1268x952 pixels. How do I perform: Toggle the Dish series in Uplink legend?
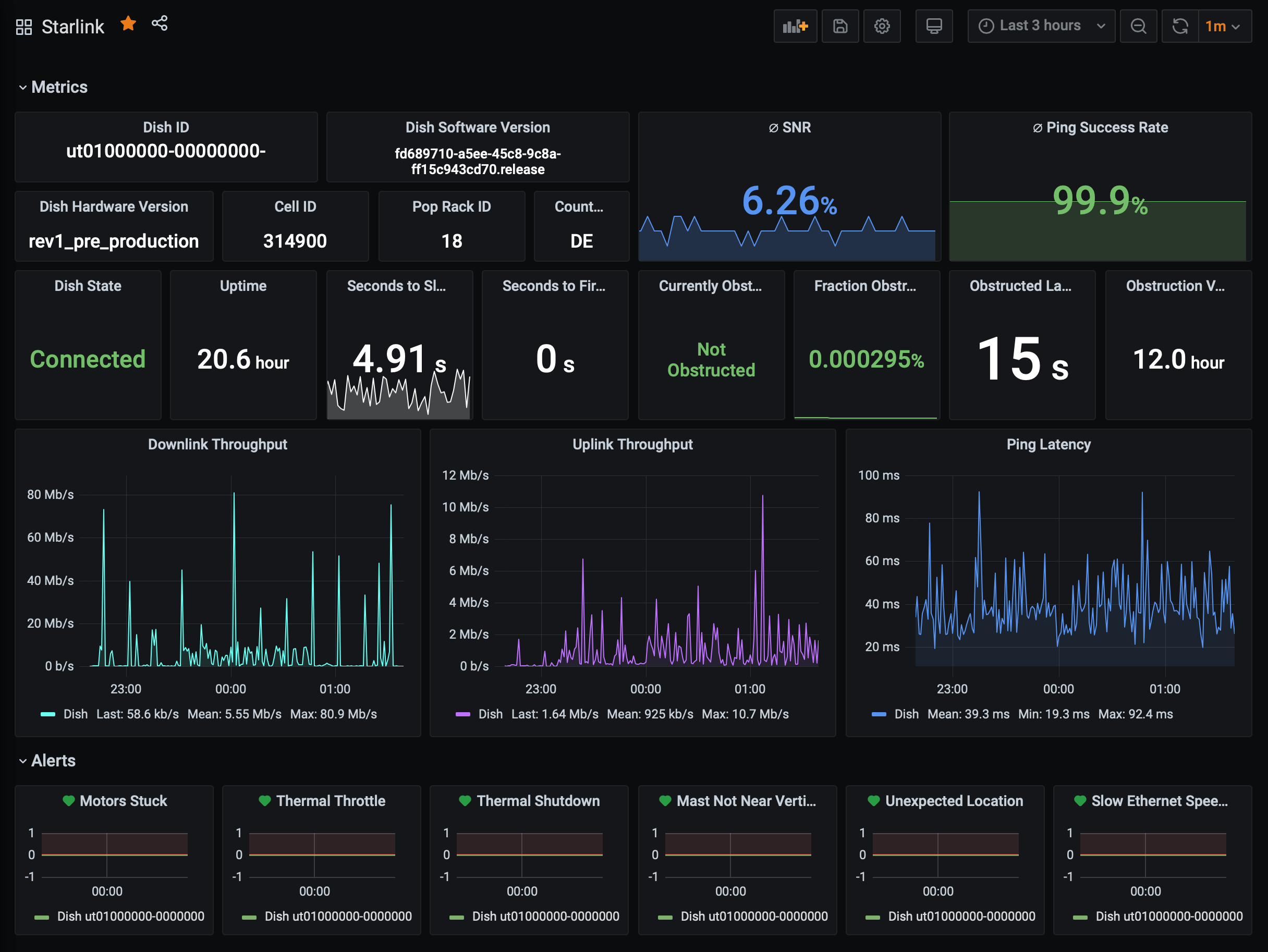(490, 714)
